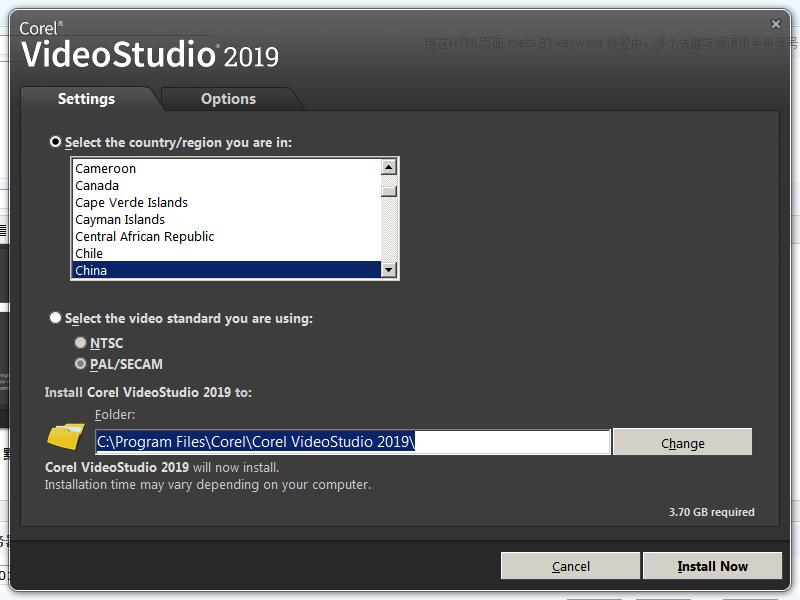Open the Options tab
This screenshot has width=800, height=600.
(228, 99)
